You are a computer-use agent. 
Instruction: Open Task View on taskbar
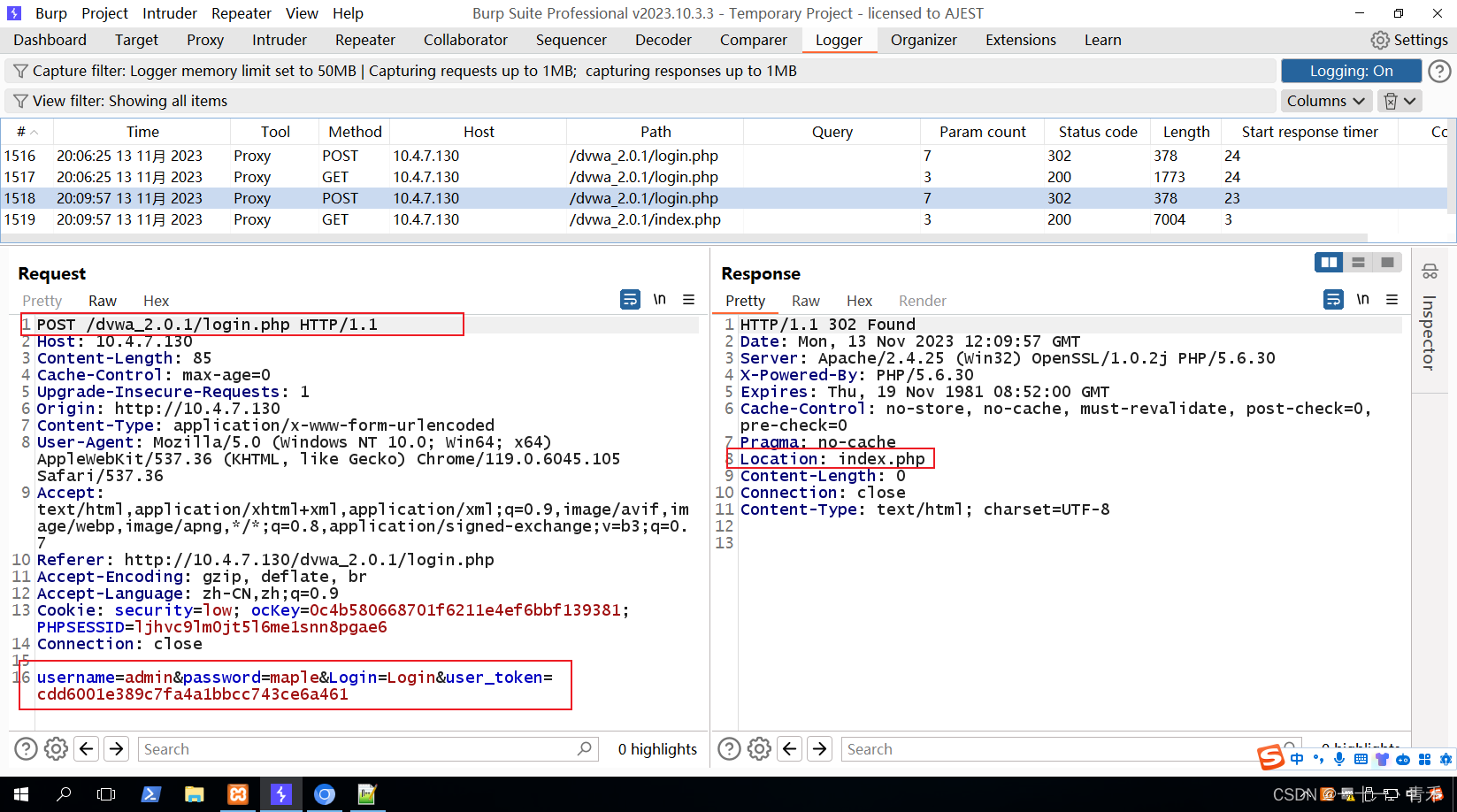coord(106,794)
